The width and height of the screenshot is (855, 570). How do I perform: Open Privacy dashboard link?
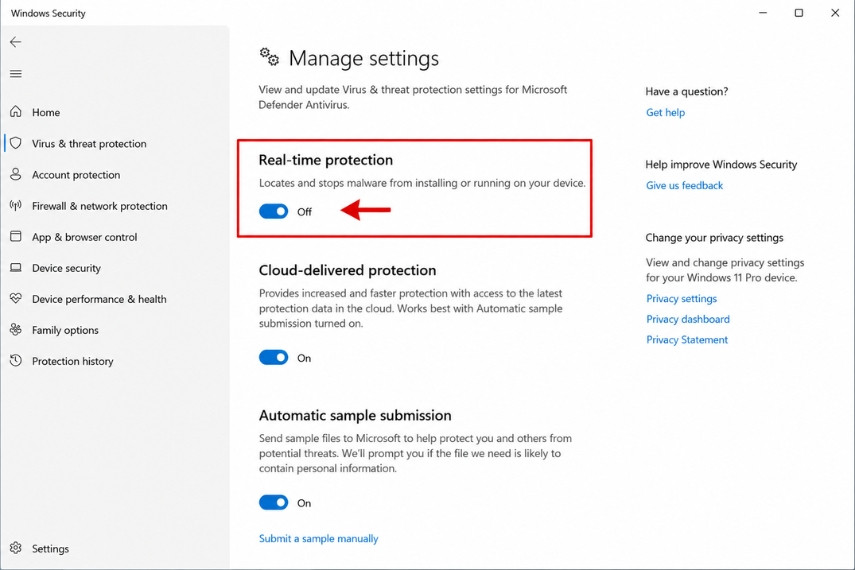pyautogui.click(x=688, y=319)
